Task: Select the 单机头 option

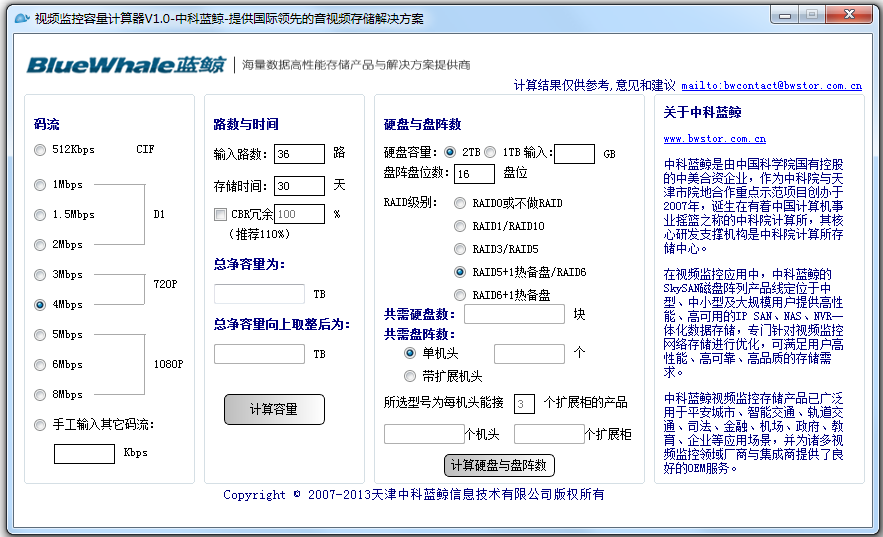Action: pos(410,353)
